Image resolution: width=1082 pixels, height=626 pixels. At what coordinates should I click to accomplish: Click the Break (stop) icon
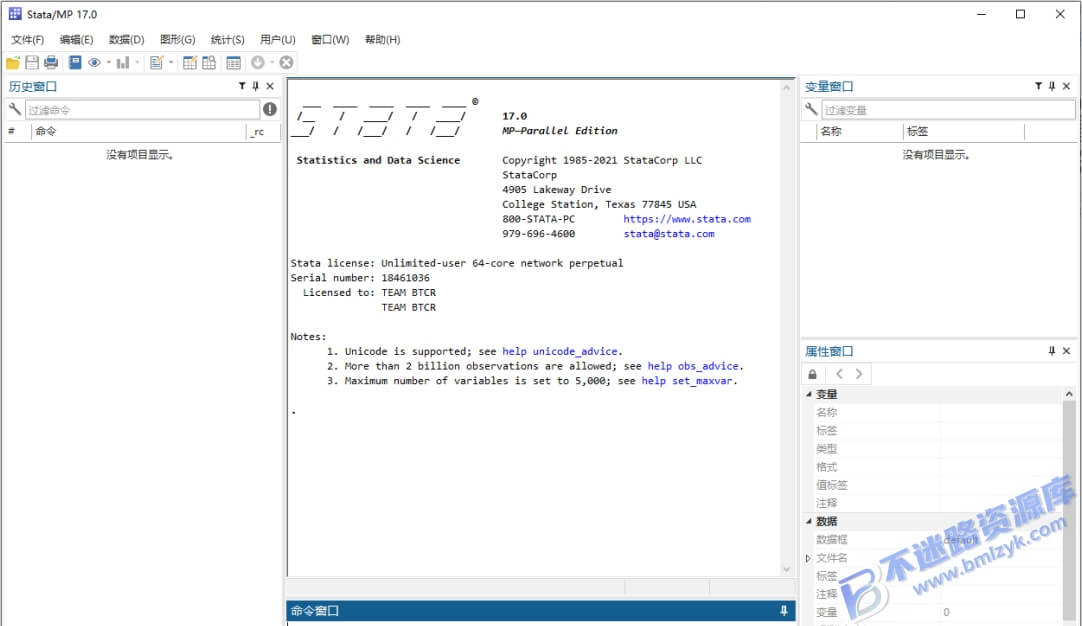coord(286,63)
